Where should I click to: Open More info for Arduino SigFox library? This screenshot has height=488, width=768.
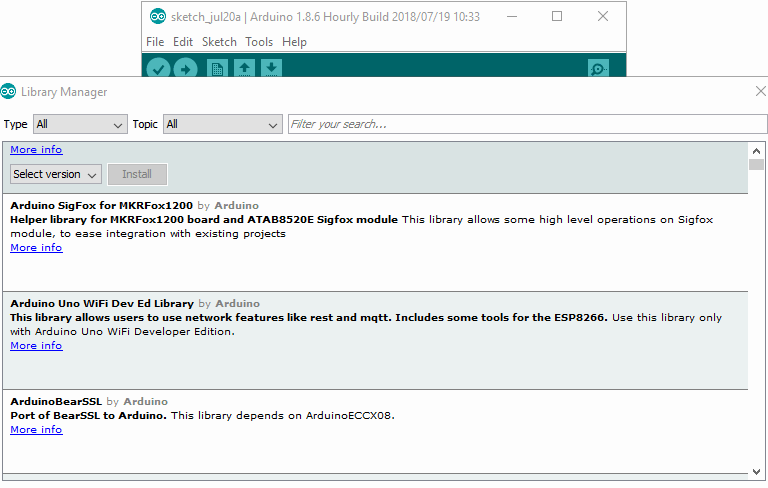click(x=36, y=247)
